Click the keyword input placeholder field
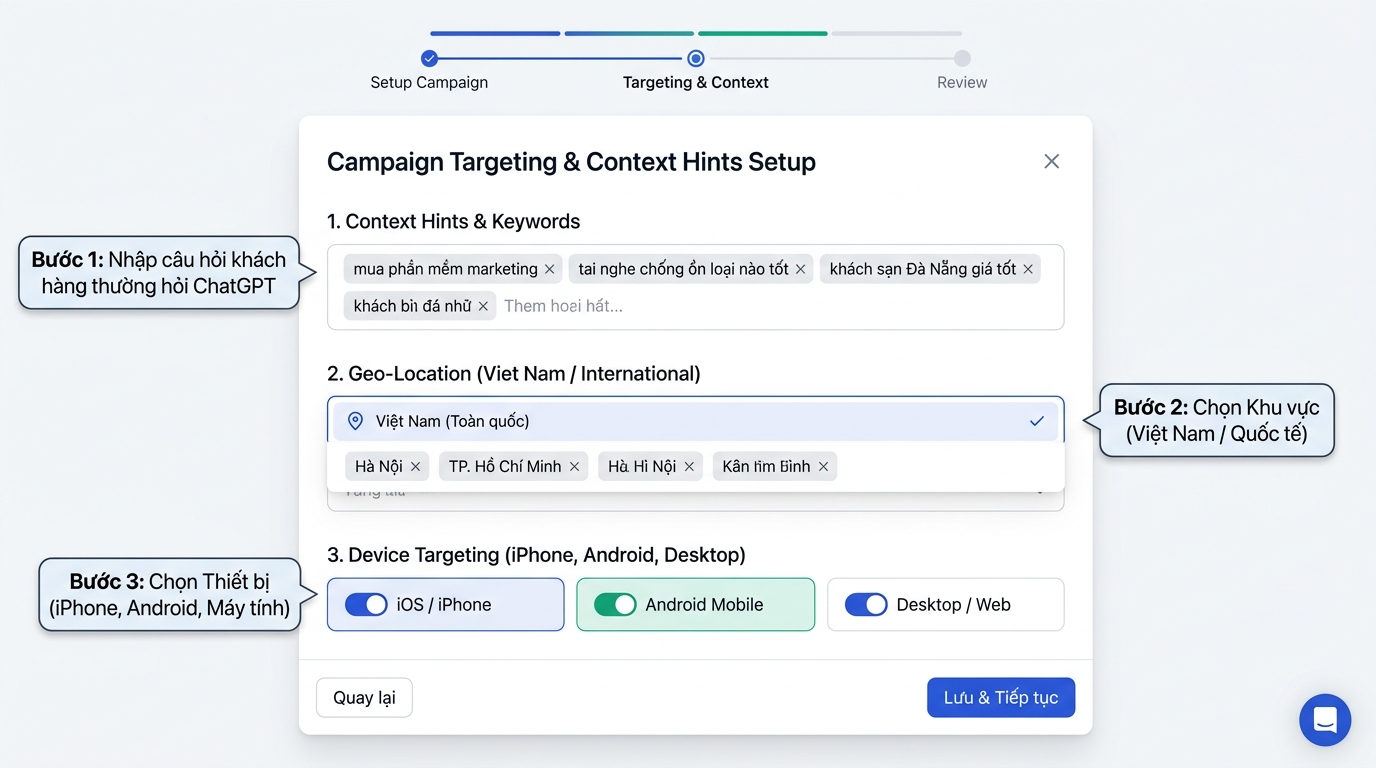 click(563, 306)
